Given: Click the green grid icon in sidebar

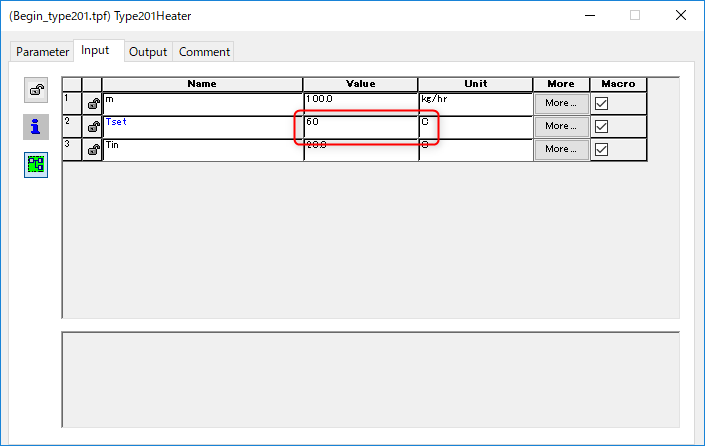Looking at the screenshot, I should pyautogui.click(x=36, y=164).
